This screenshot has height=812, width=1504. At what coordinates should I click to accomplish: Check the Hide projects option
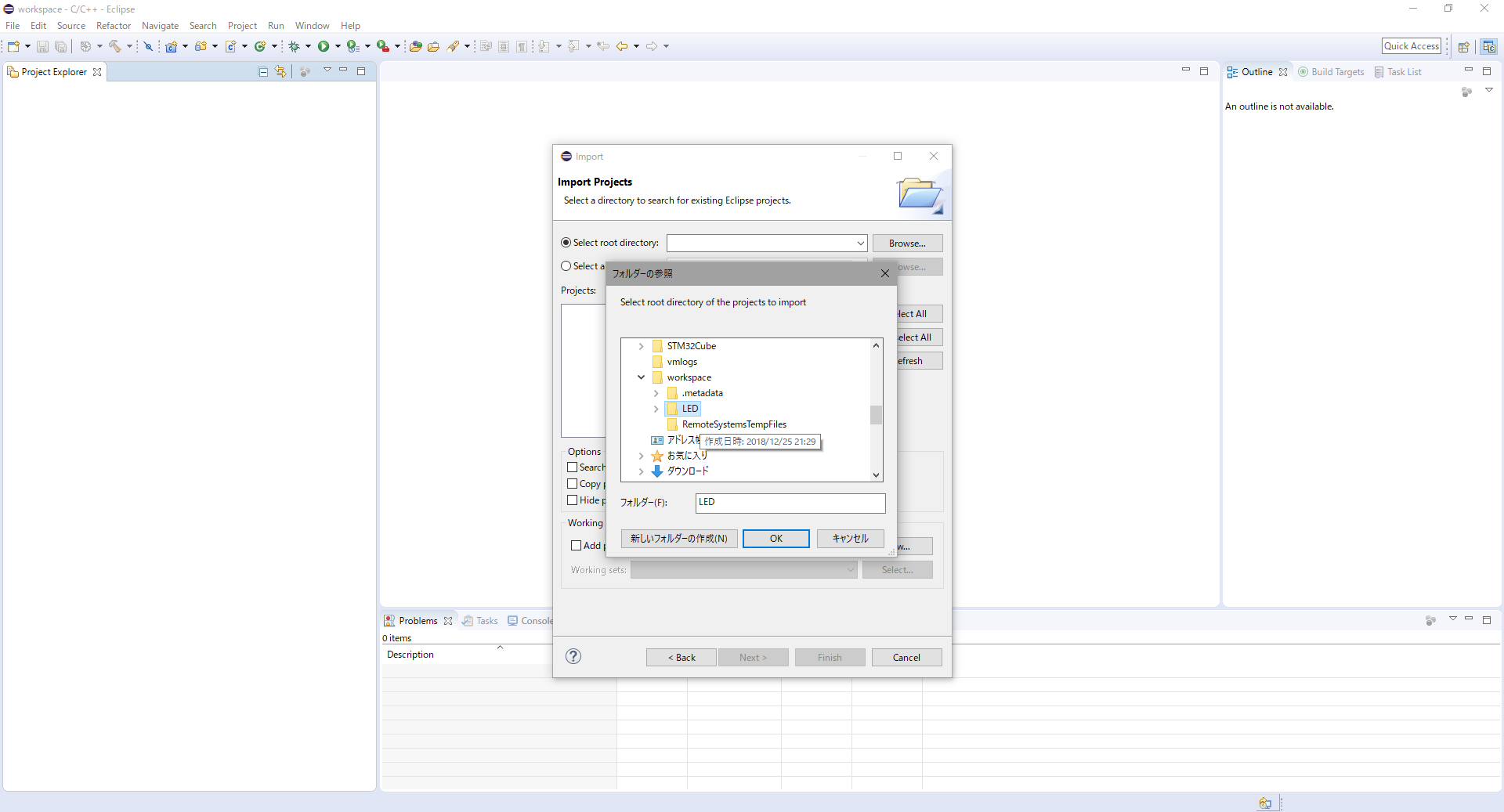pos(573,500)
